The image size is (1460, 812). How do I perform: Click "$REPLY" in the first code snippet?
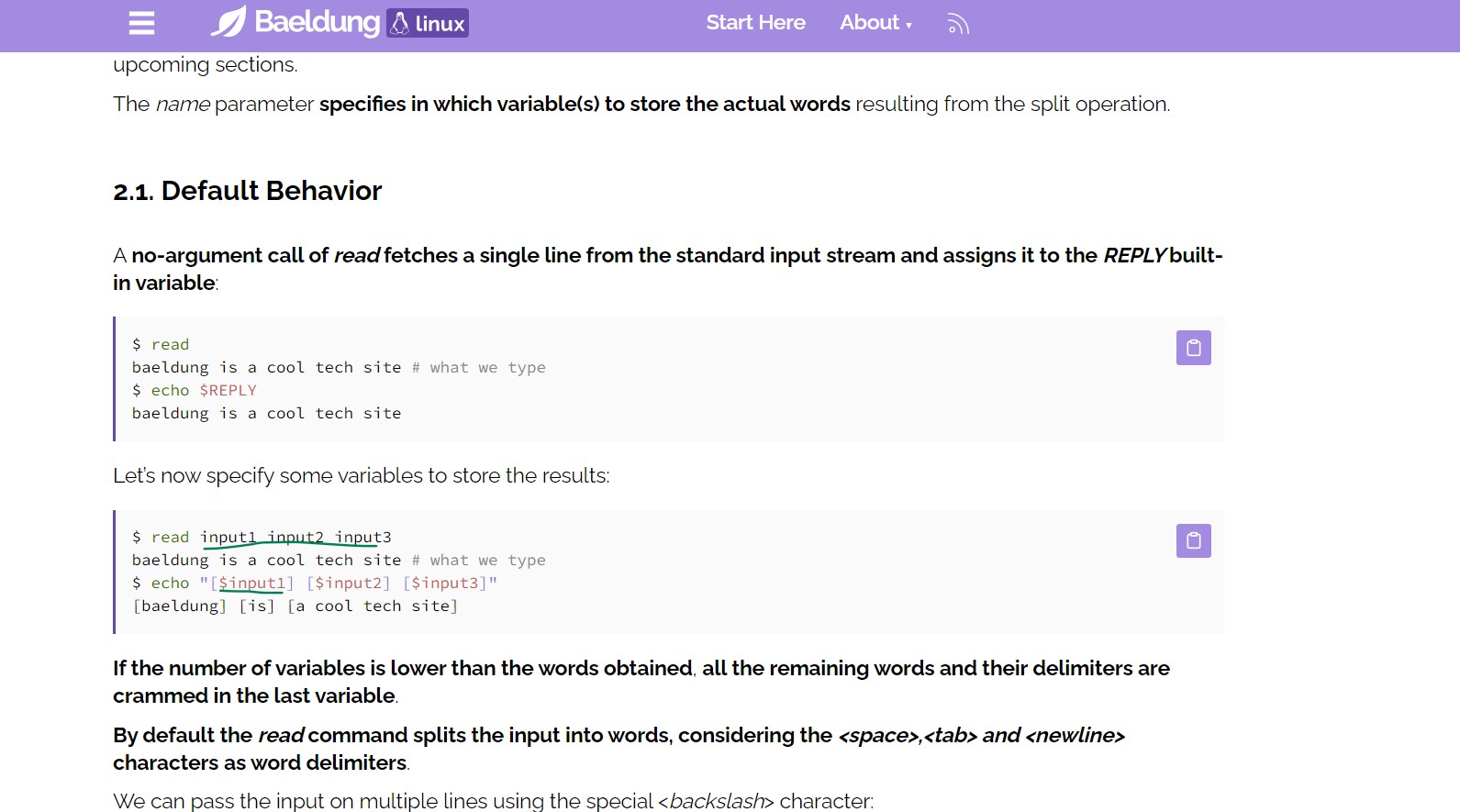[x=228, y=390]
